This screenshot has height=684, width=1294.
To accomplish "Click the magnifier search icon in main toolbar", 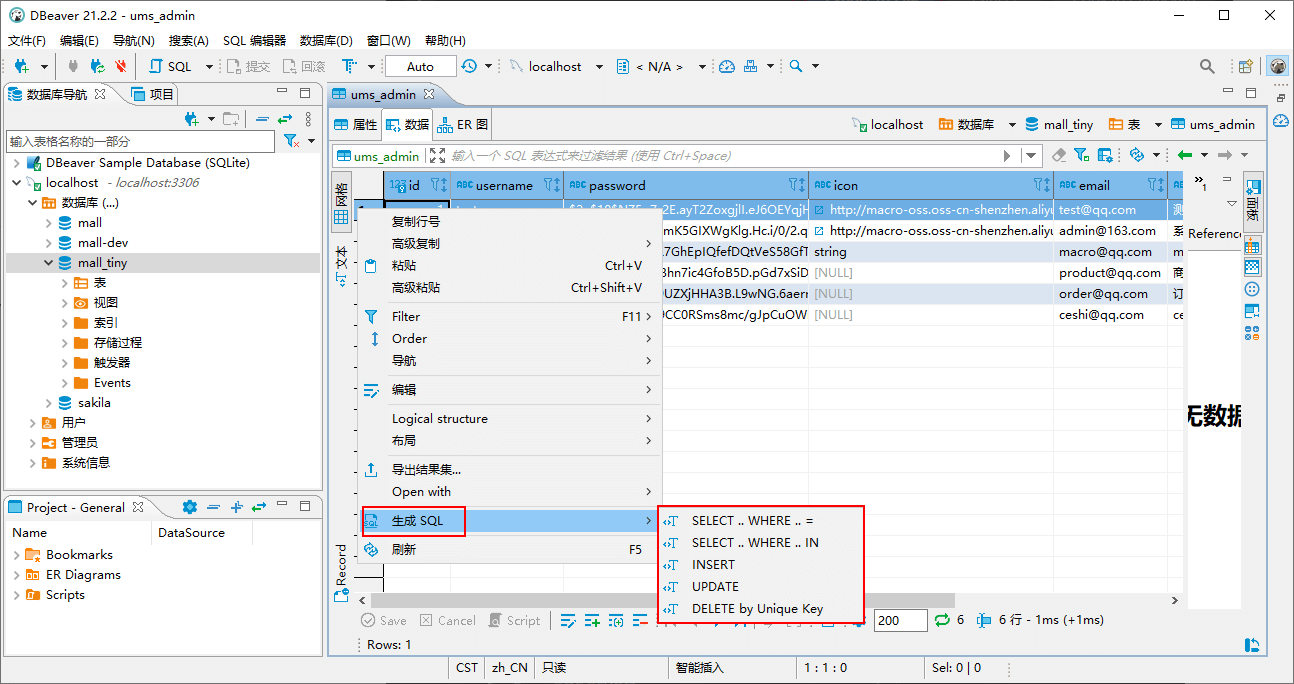I will 796,66.
